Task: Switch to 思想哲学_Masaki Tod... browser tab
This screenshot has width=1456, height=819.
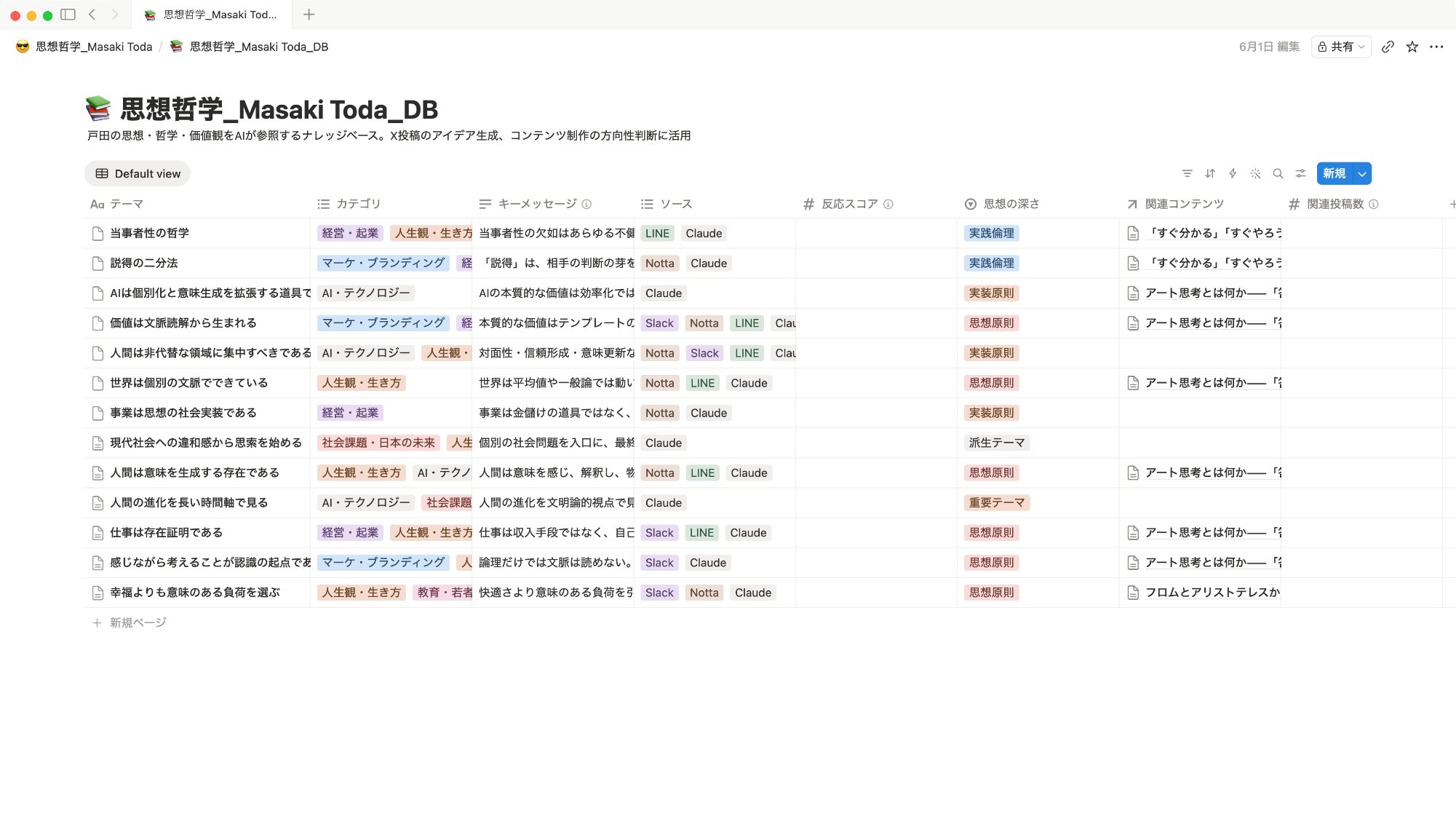Action: 211,15
